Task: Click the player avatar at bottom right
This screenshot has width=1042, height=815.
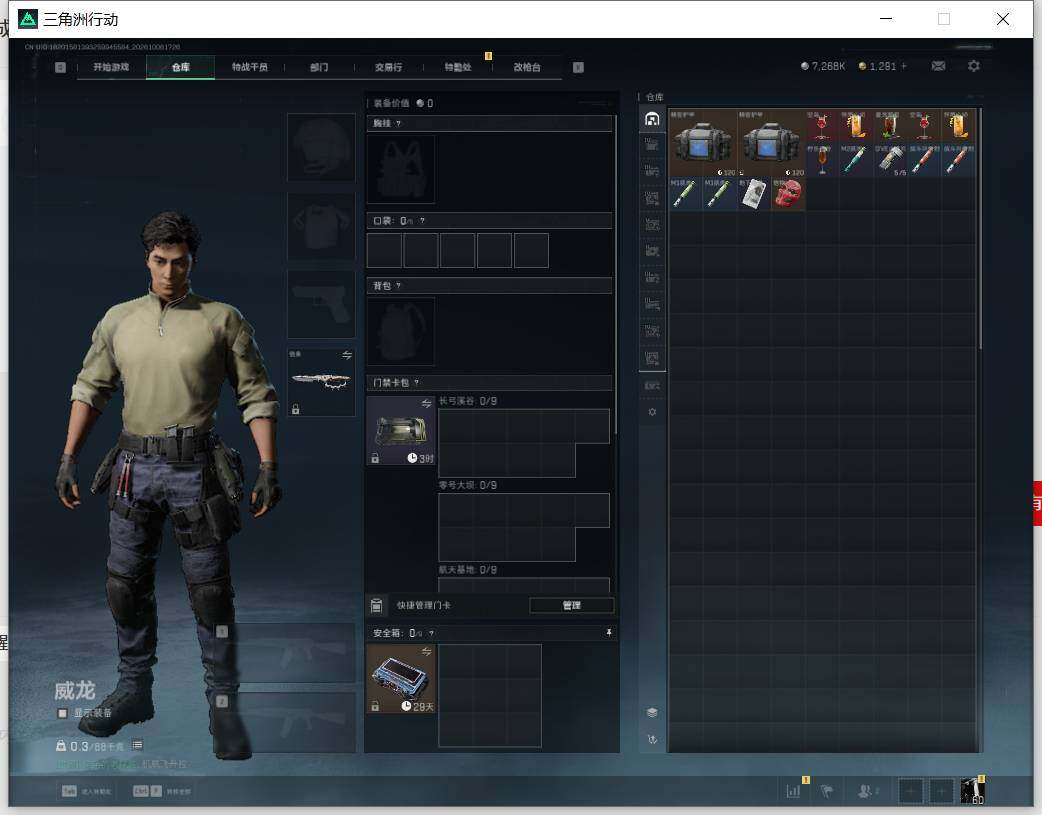Action: pos(972,791)
